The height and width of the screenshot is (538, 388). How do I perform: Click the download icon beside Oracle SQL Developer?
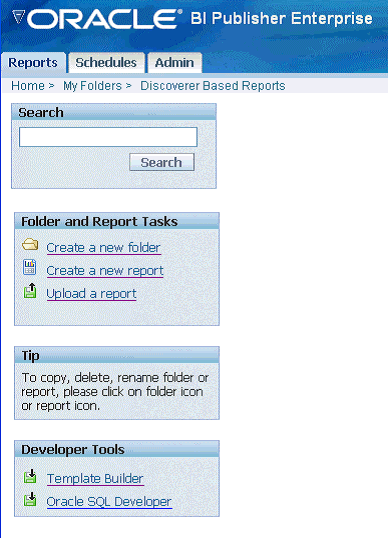[30, 499]
